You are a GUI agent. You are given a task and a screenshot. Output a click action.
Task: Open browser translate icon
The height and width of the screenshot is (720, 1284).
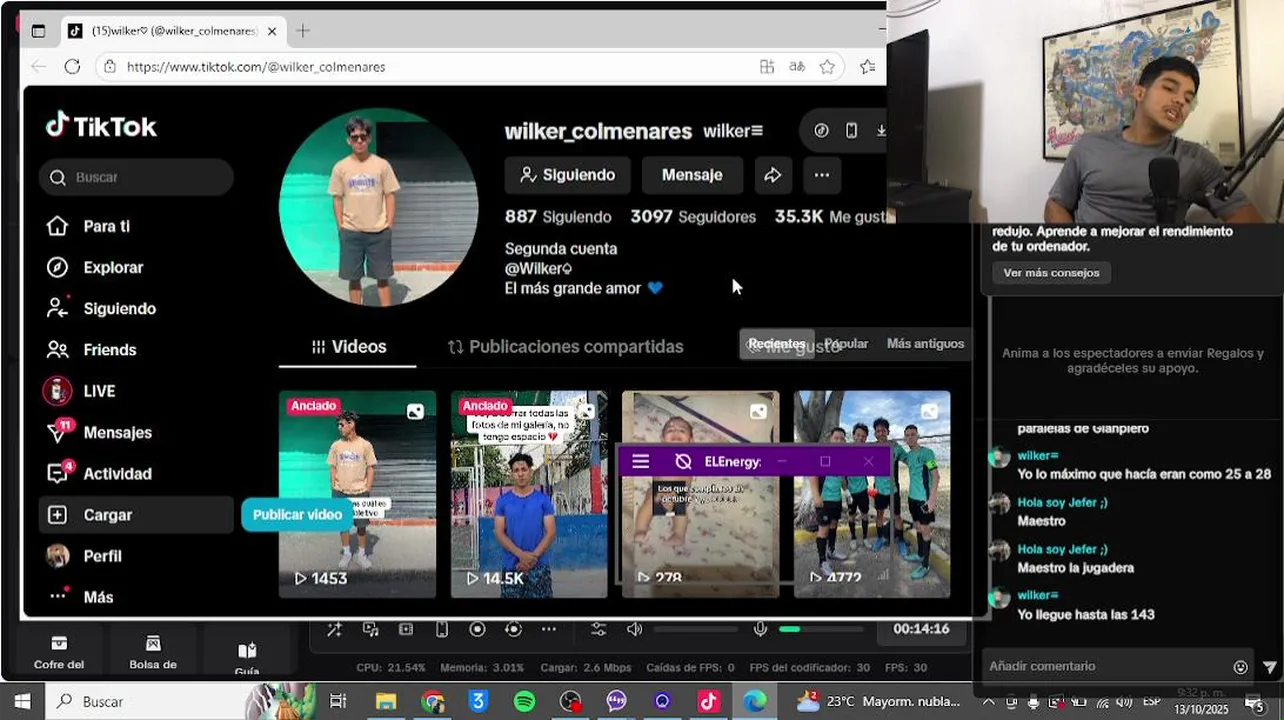[797, 66]
